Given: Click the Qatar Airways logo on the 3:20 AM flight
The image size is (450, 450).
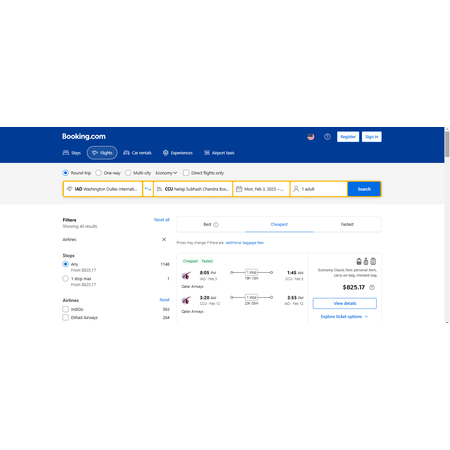Looking at the screenshot, I should 186,301.
